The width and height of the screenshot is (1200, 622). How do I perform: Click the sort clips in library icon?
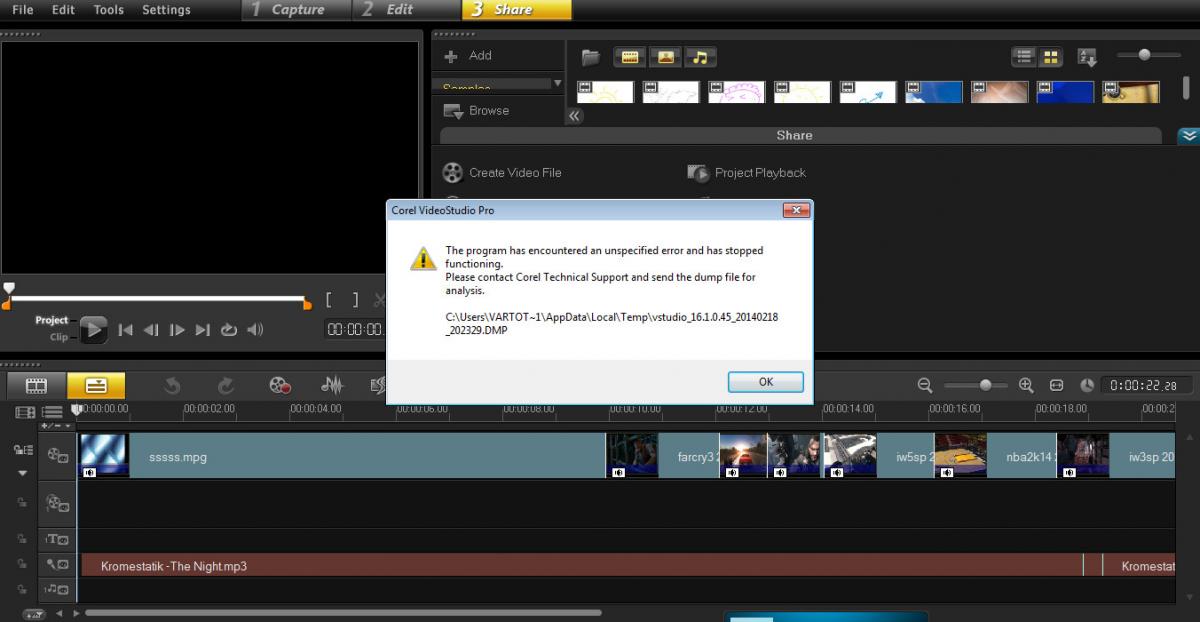(1087, 58)
